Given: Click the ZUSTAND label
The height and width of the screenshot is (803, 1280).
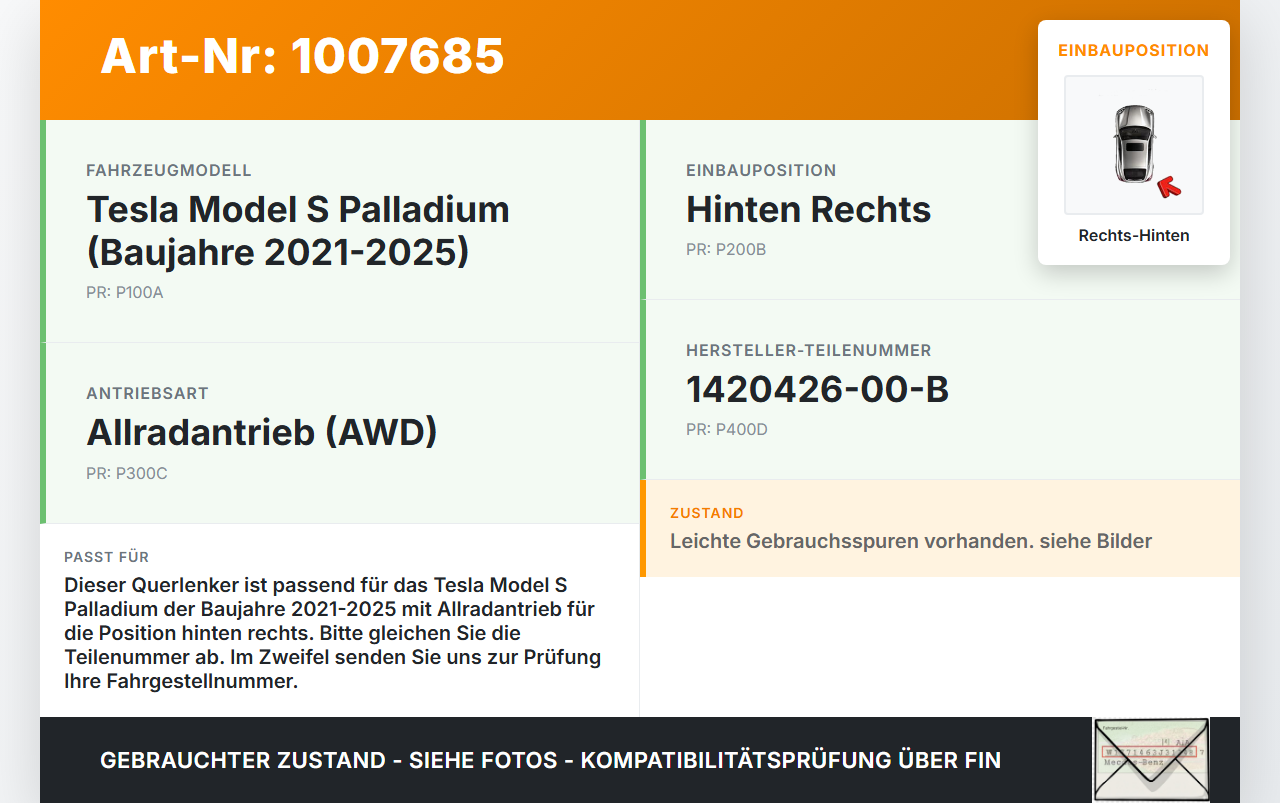Looking at the screenshot, I should tap(707, 513).
